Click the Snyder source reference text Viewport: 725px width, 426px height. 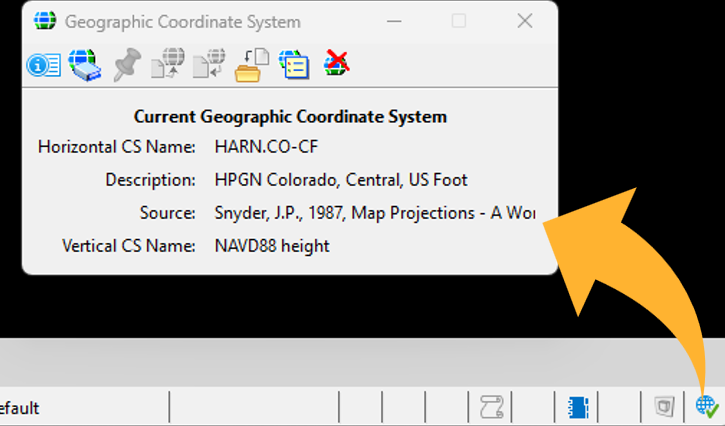click(x=375, y=213)
